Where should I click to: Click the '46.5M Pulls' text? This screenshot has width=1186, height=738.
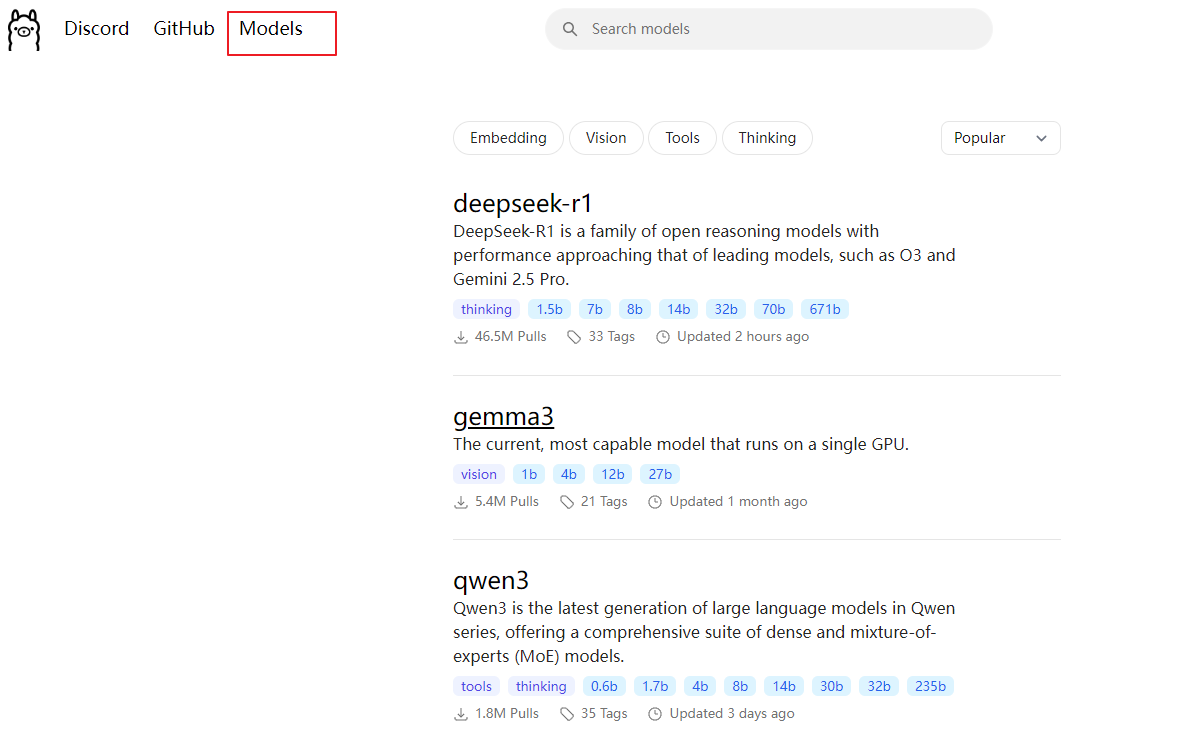click(511, 336)
